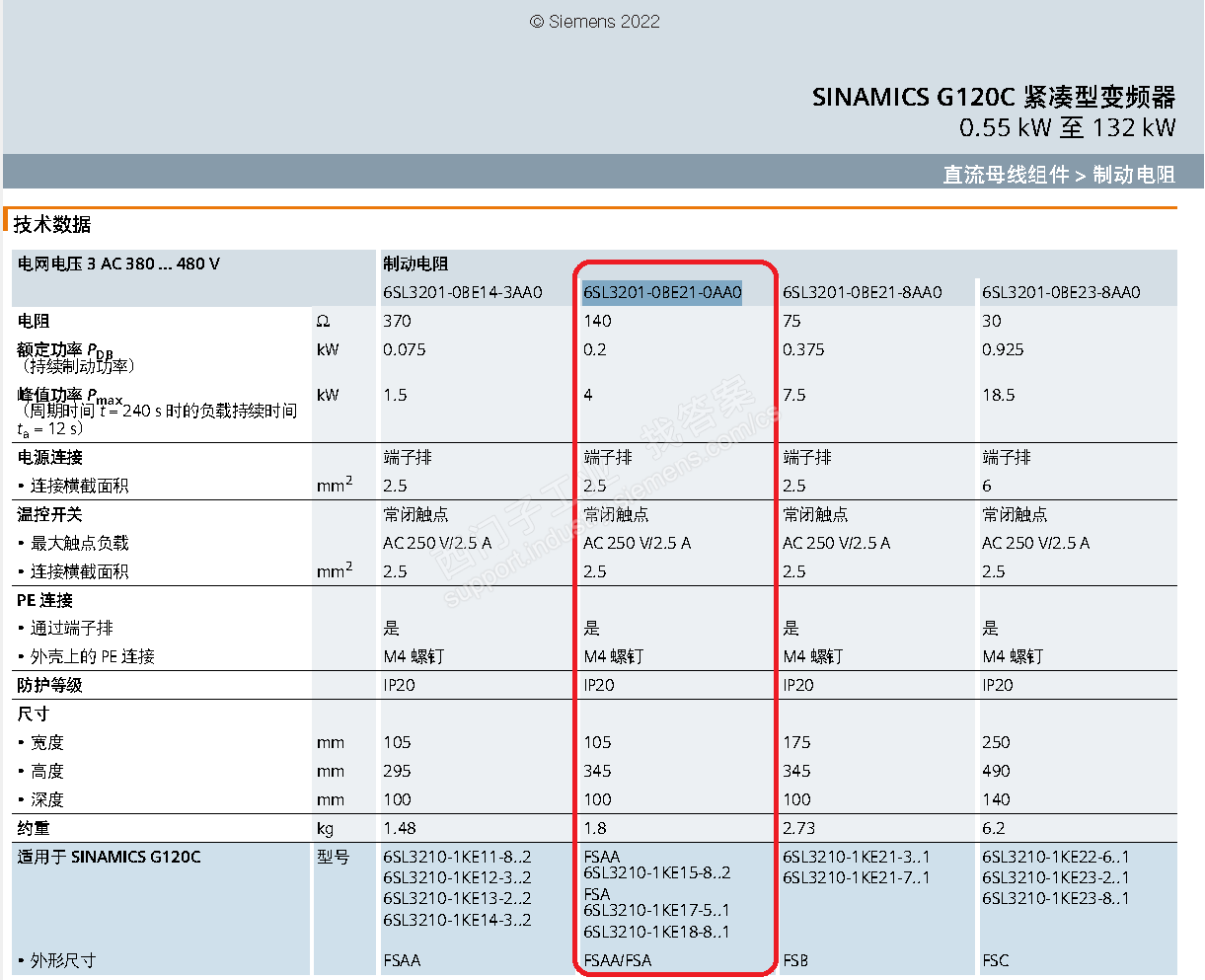This screenshot has height=980, width=1205.
Task: Click the Ω unit cell
Action: coord(323,321)
